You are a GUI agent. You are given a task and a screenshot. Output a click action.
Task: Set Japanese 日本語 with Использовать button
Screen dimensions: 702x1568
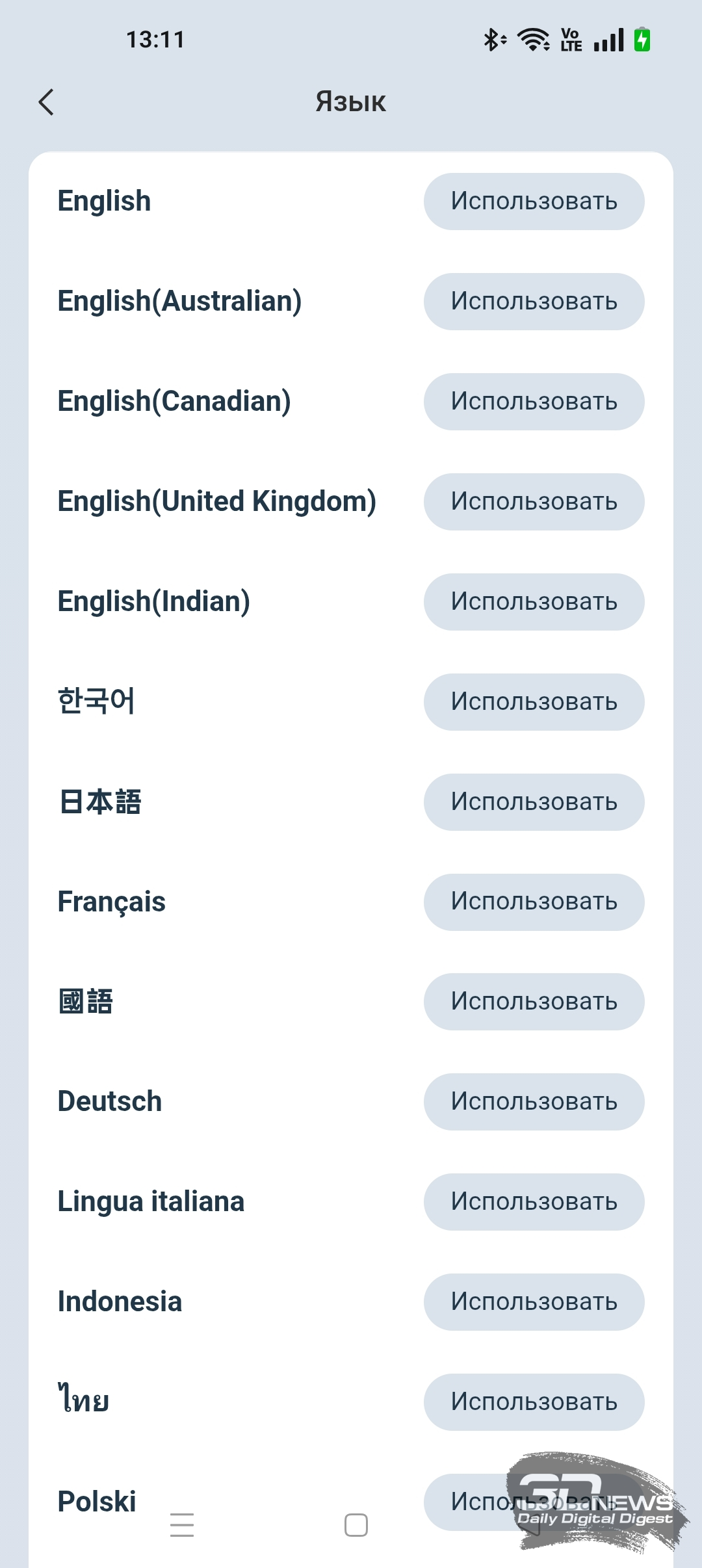coord(534,802)
